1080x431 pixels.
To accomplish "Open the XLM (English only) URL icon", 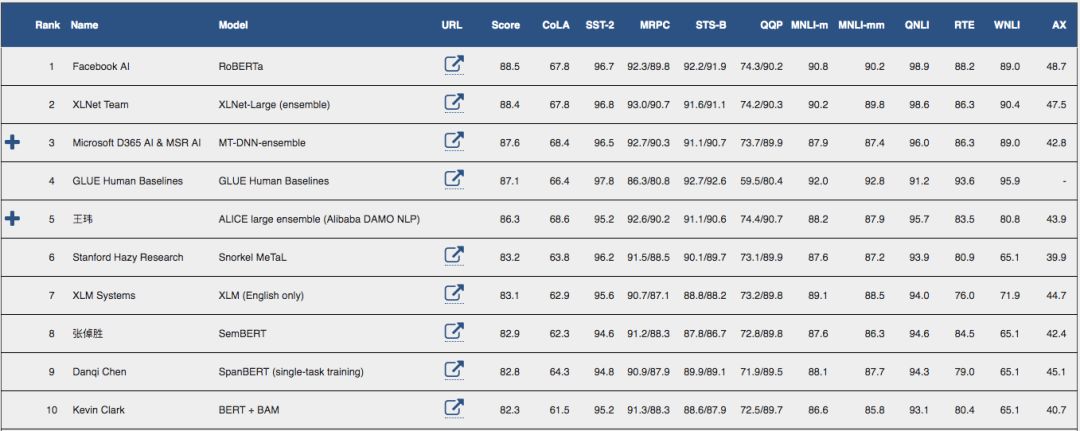I will pos(454,294).
